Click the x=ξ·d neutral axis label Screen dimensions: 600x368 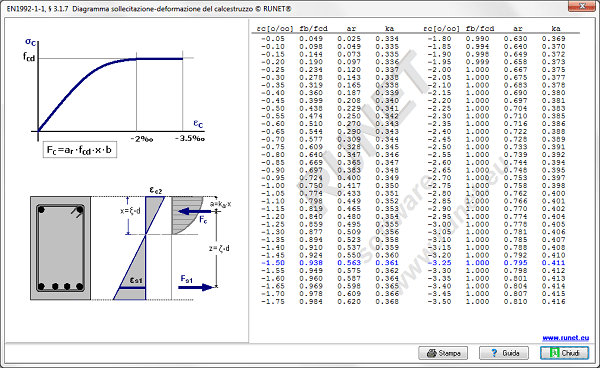tap(130, 211)
